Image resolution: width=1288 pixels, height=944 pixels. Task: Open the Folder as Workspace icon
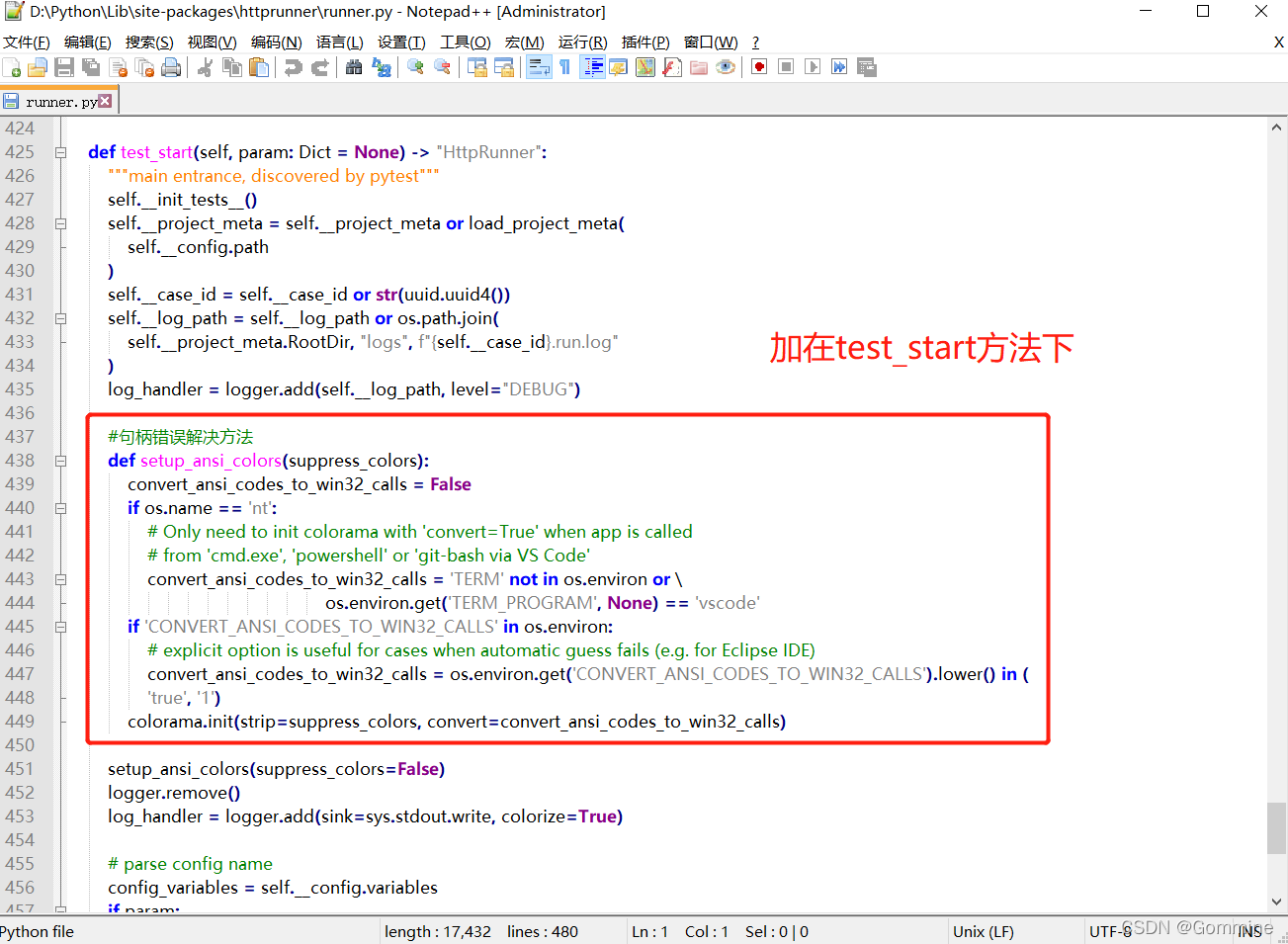[x=699, y=67]
